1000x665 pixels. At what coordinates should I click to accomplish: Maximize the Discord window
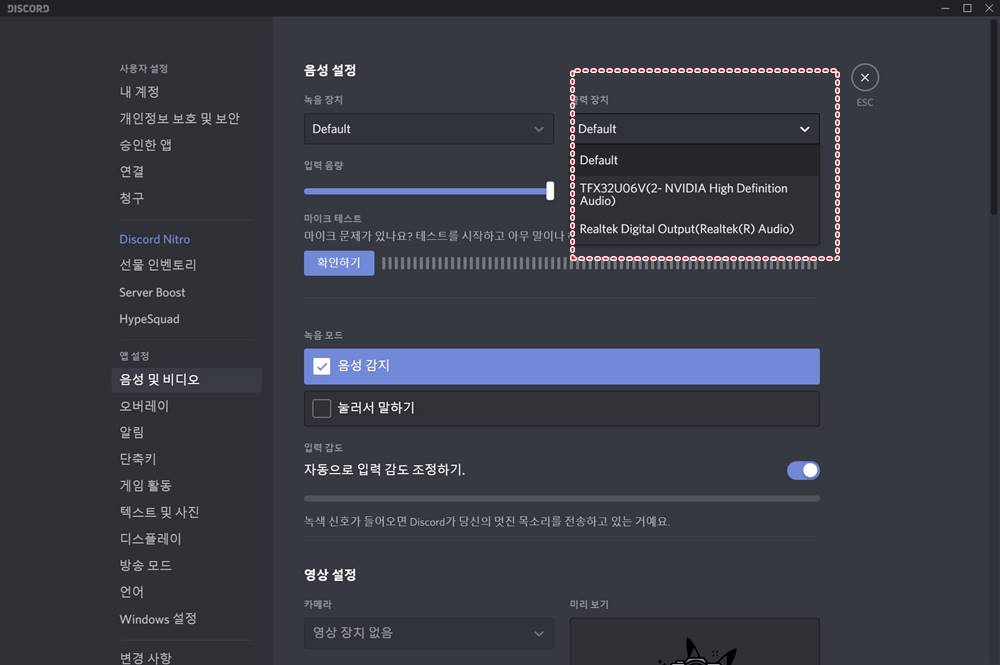click(967, 8)
